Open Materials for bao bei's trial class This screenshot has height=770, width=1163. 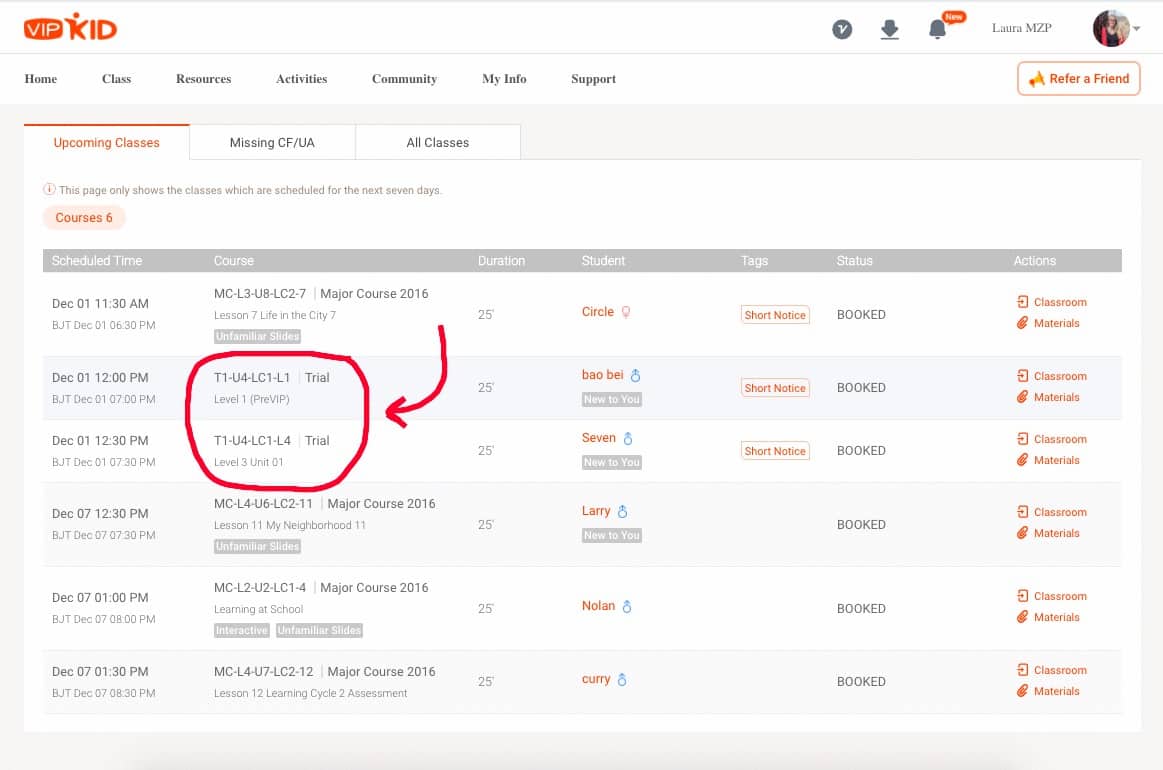1048,397
